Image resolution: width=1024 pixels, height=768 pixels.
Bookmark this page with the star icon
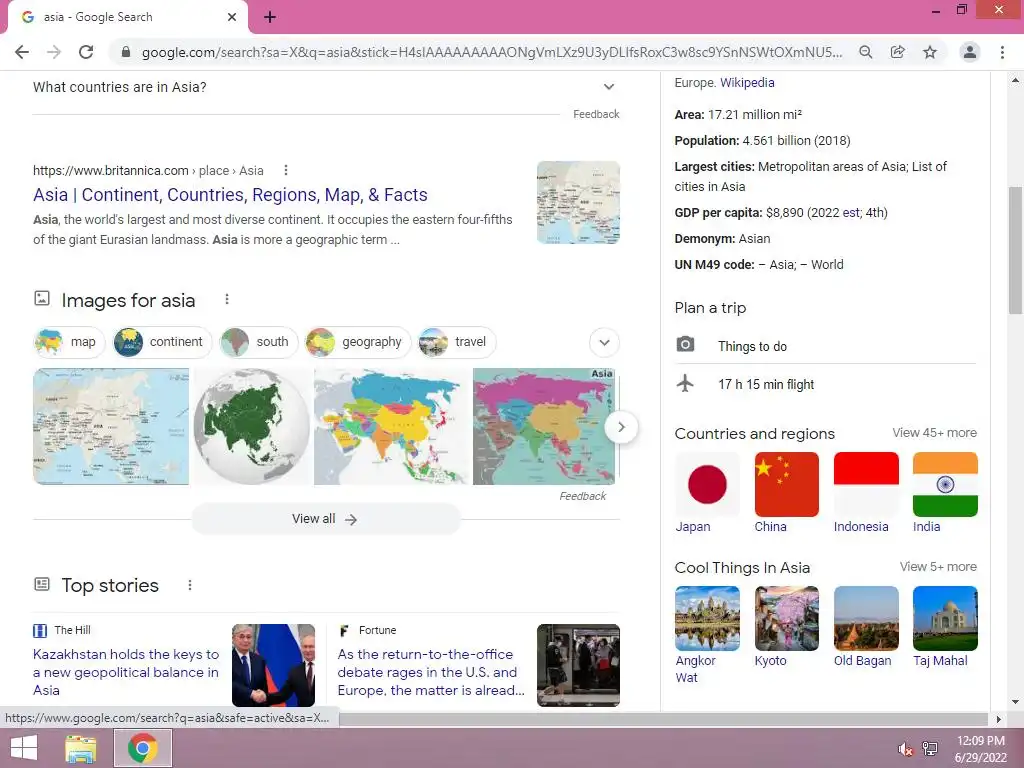930,52
